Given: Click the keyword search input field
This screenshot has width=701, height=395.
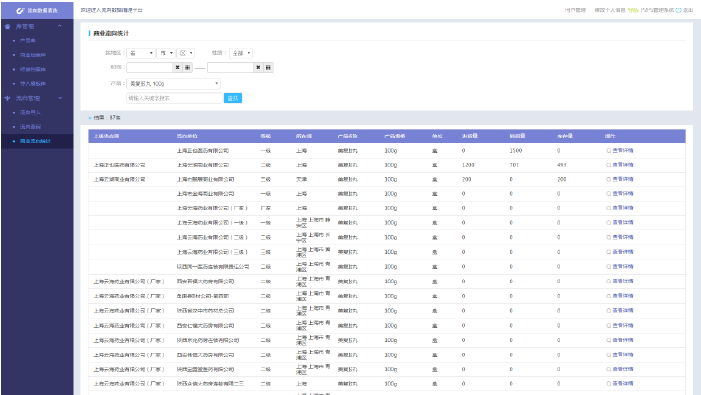Looking at the screenshot, I should 174,98.
